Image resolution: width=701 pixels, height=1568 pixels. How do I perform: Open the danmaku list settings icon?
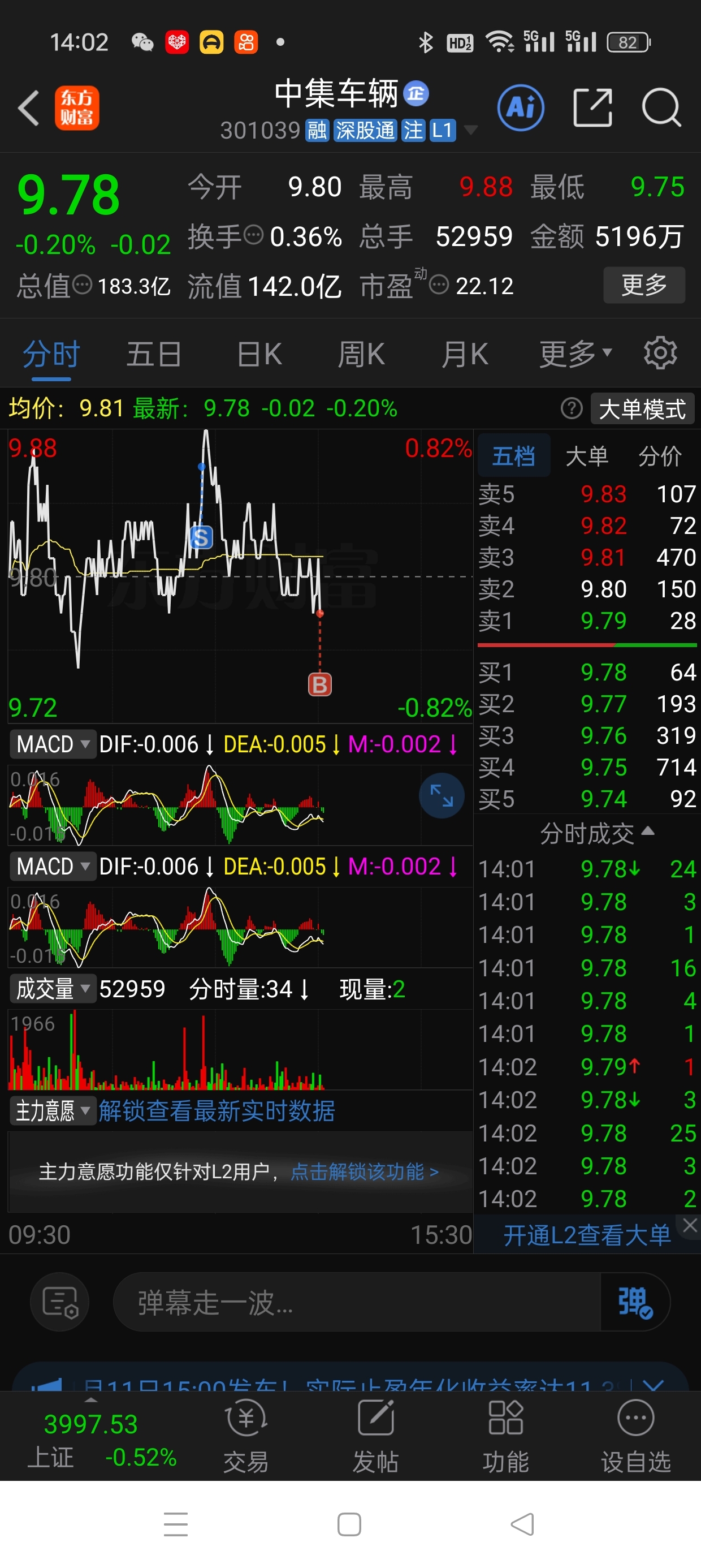click(x=59, y=1302)
